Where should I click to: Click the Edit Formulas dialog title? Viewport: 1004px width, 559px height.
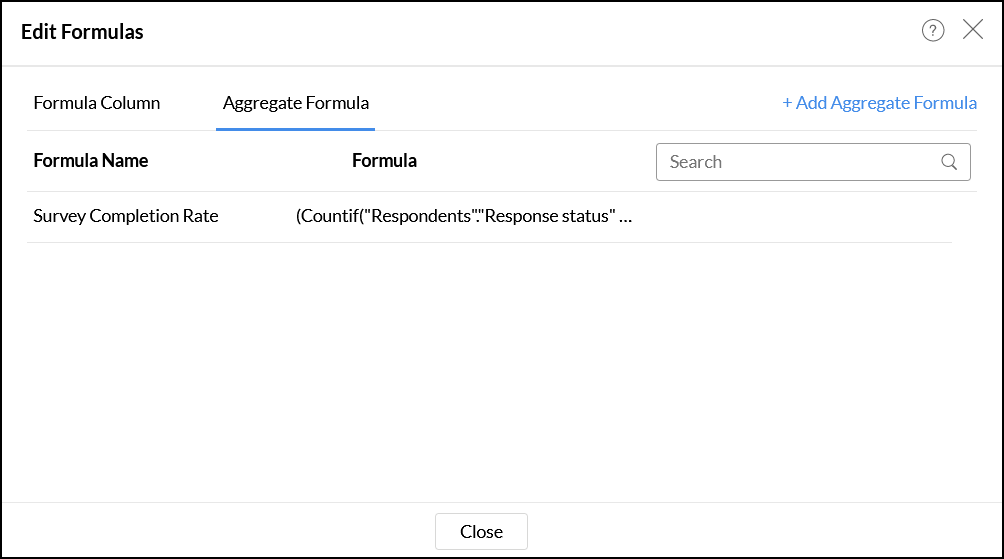tap(82, 32)
